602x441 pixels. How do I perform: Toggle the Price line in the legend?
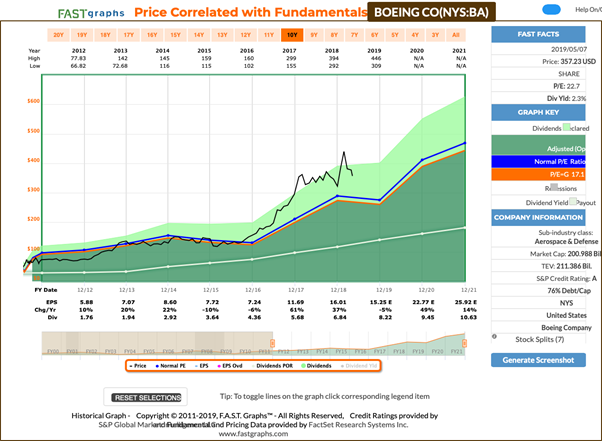[137, 366]
